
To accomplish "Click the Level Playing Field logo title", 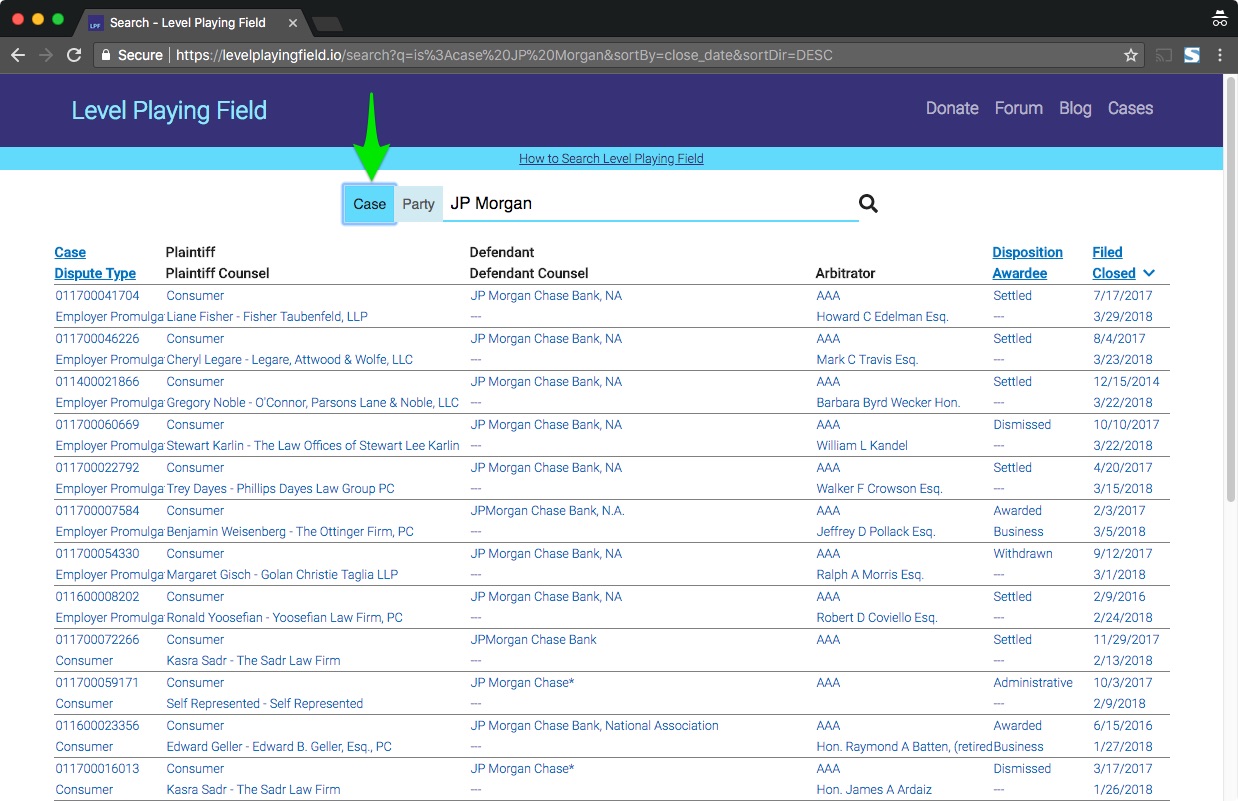I will [169, 110].
